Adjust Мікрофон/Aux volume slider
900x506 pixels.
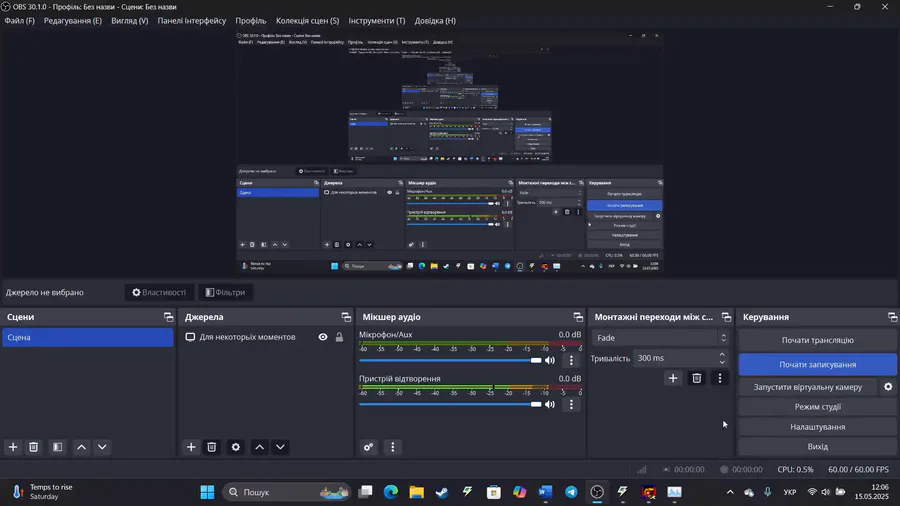(450, 360)
